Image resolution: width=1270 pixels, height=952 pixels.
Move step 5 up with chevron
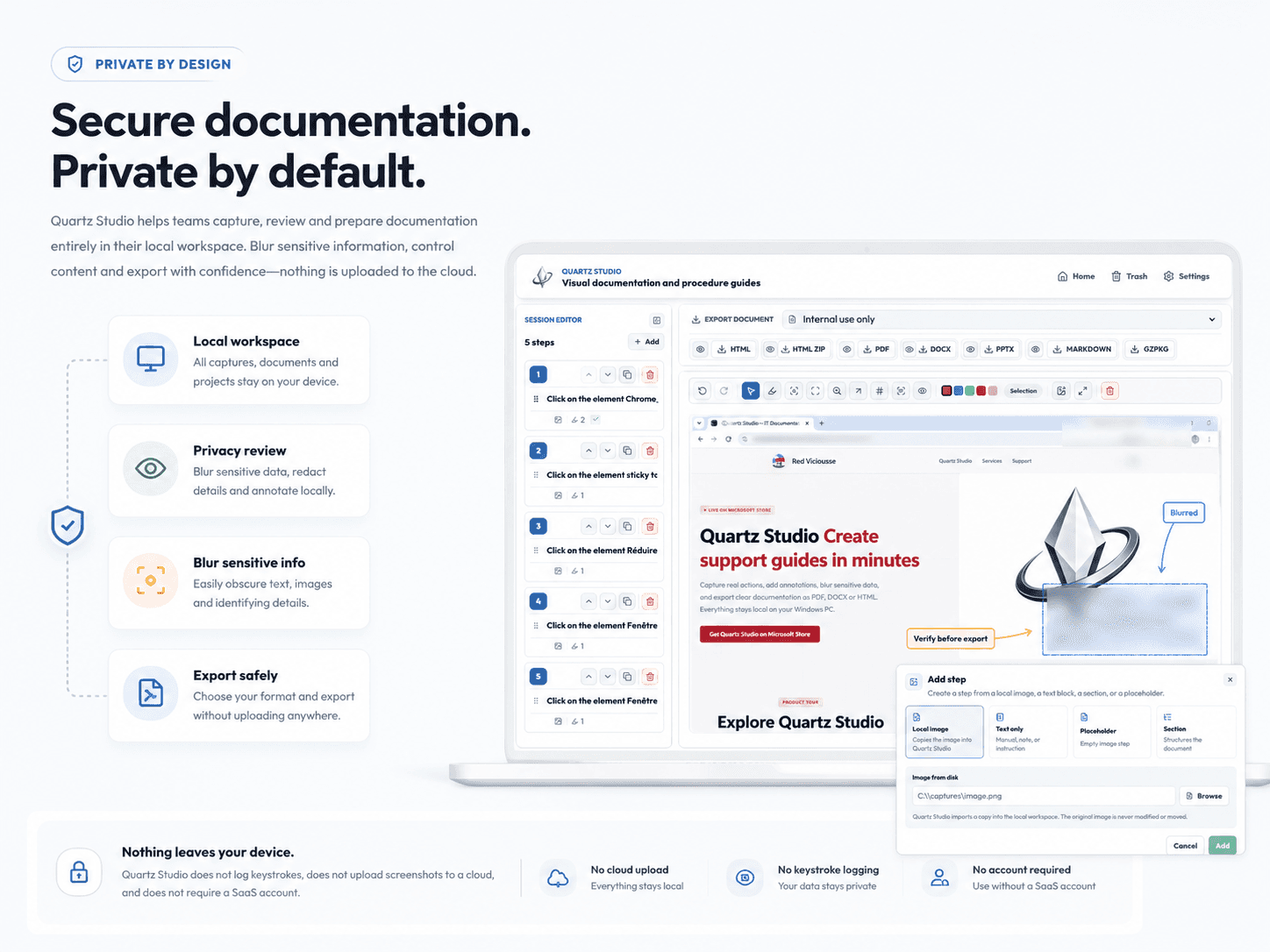pos(589,677)
